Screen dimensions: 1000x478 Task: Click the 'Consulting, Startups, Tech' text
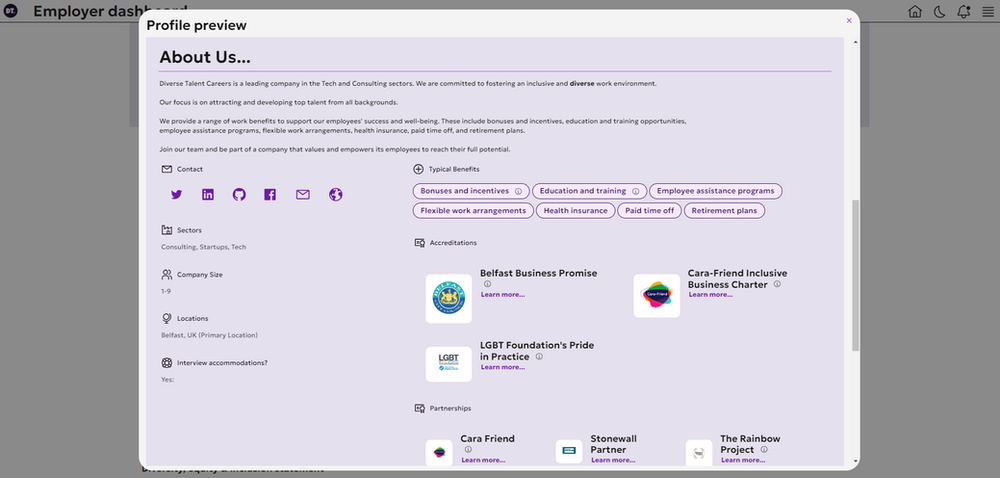[x=203, y=247]
